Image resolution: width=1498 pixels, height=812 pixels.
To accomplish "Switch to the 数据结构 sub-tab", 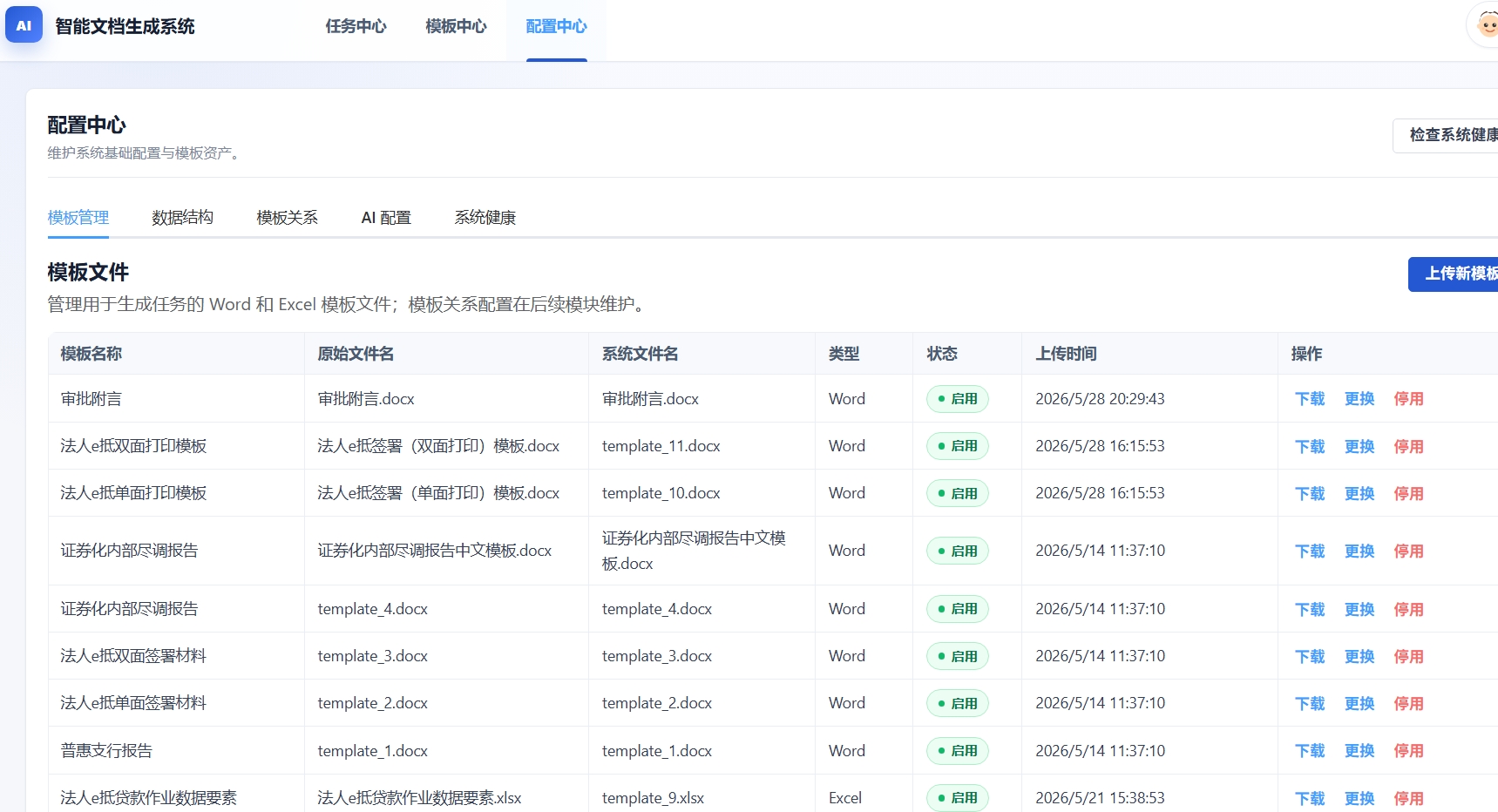I will [182, 217].
